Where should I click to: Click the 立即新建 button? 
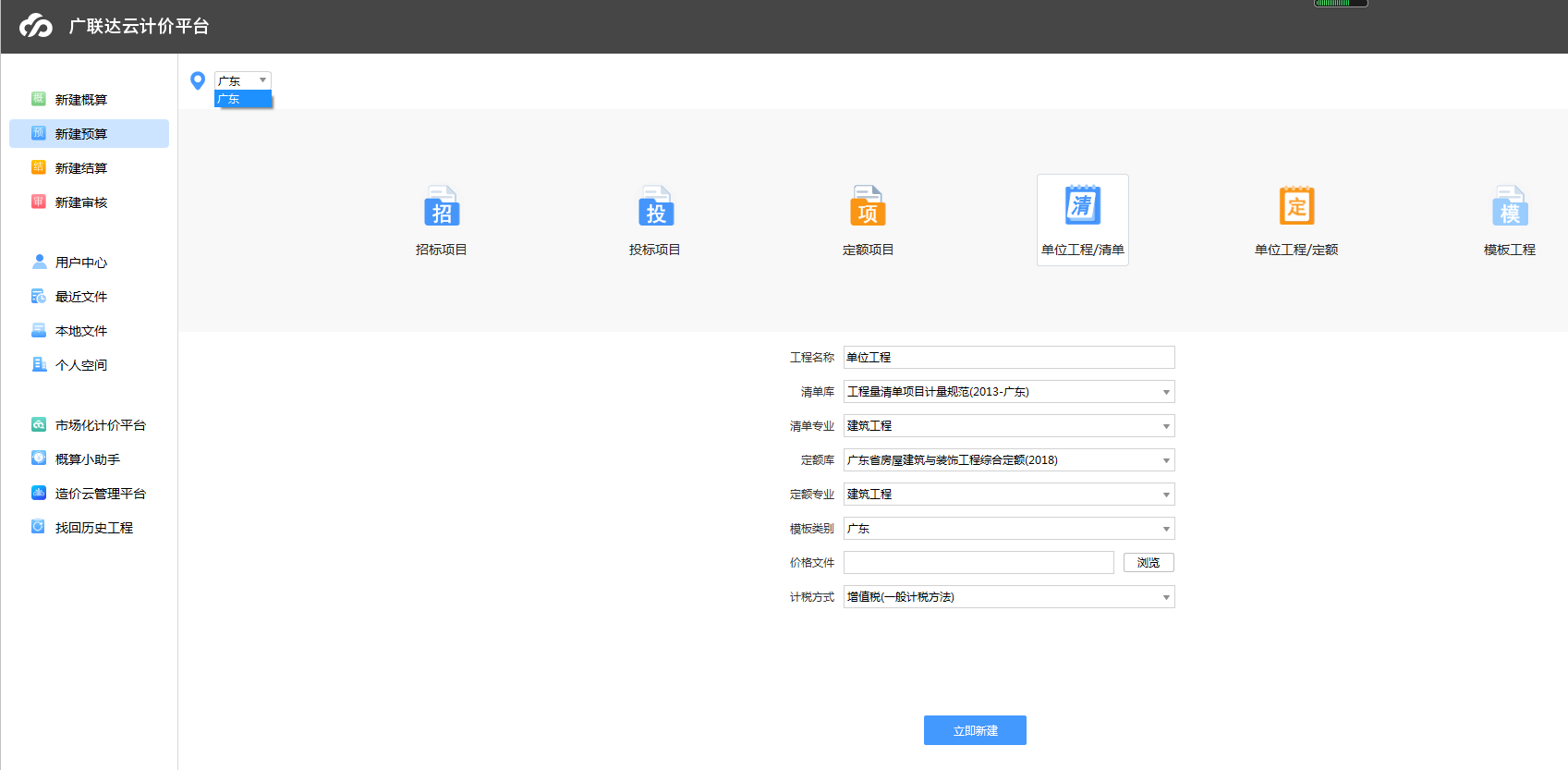pos(975,730)
